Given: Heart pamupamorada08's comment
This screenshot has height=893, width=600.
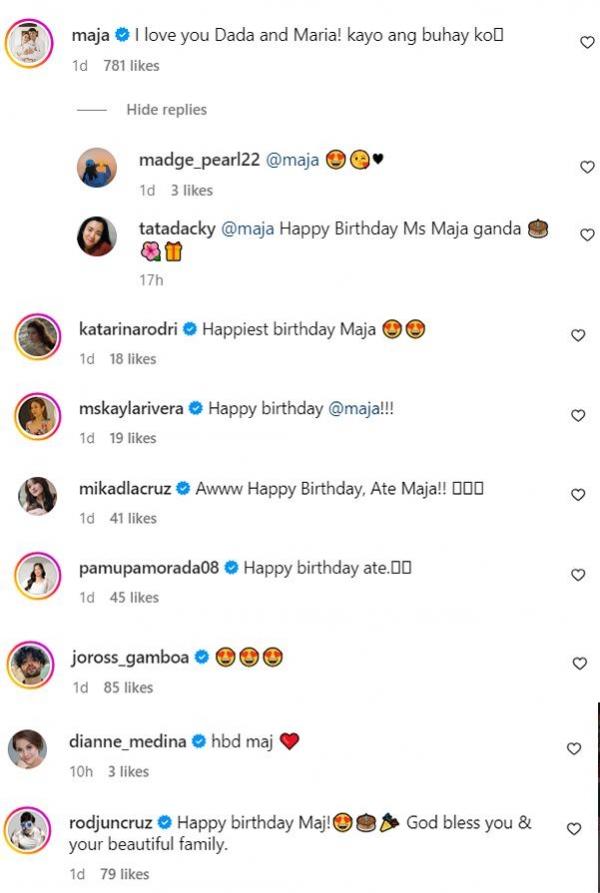Looking at the screenshot, I should coord(577,575).
